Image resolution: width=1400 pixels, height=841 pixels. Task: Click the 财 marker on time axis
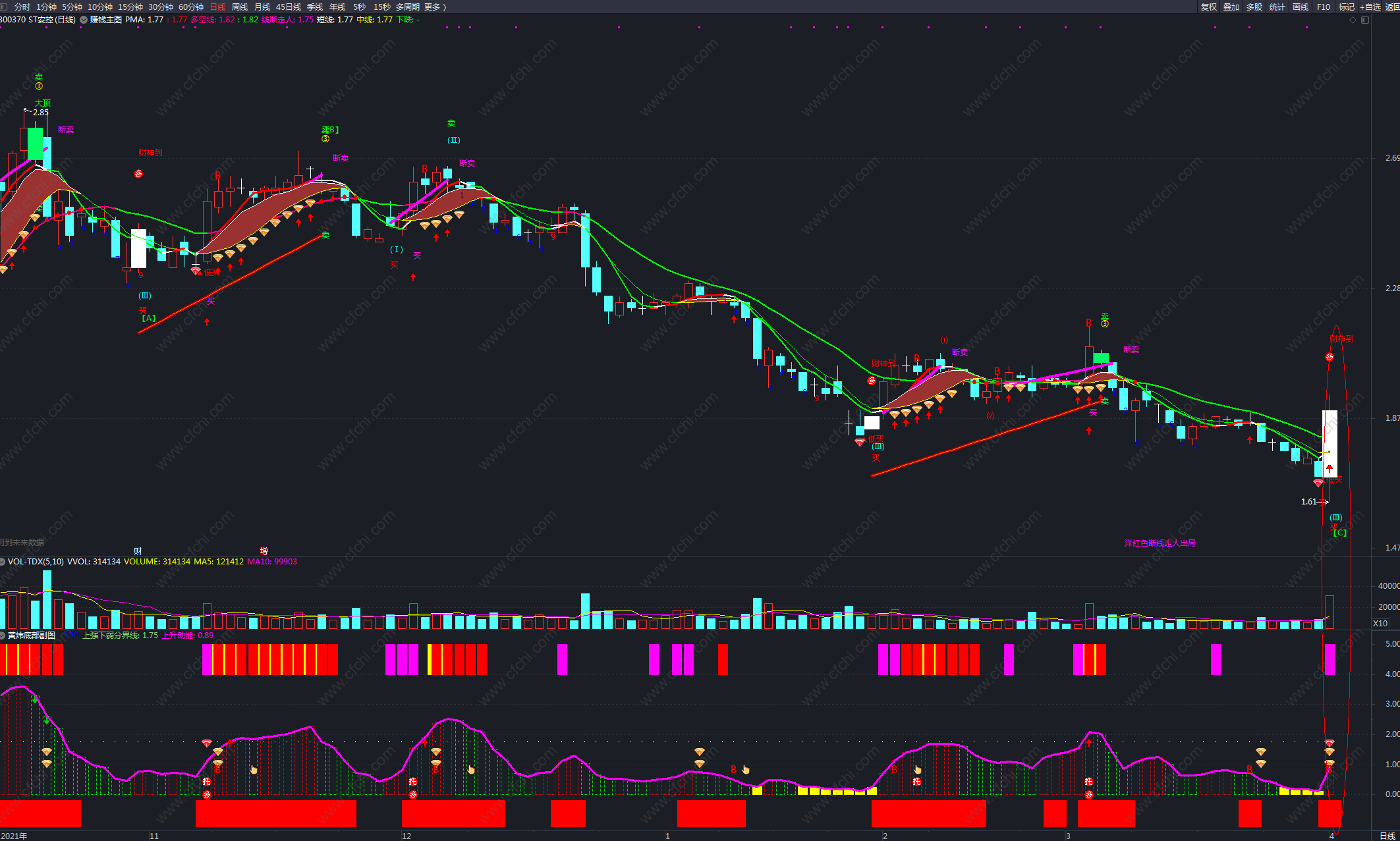pos(138,551)
